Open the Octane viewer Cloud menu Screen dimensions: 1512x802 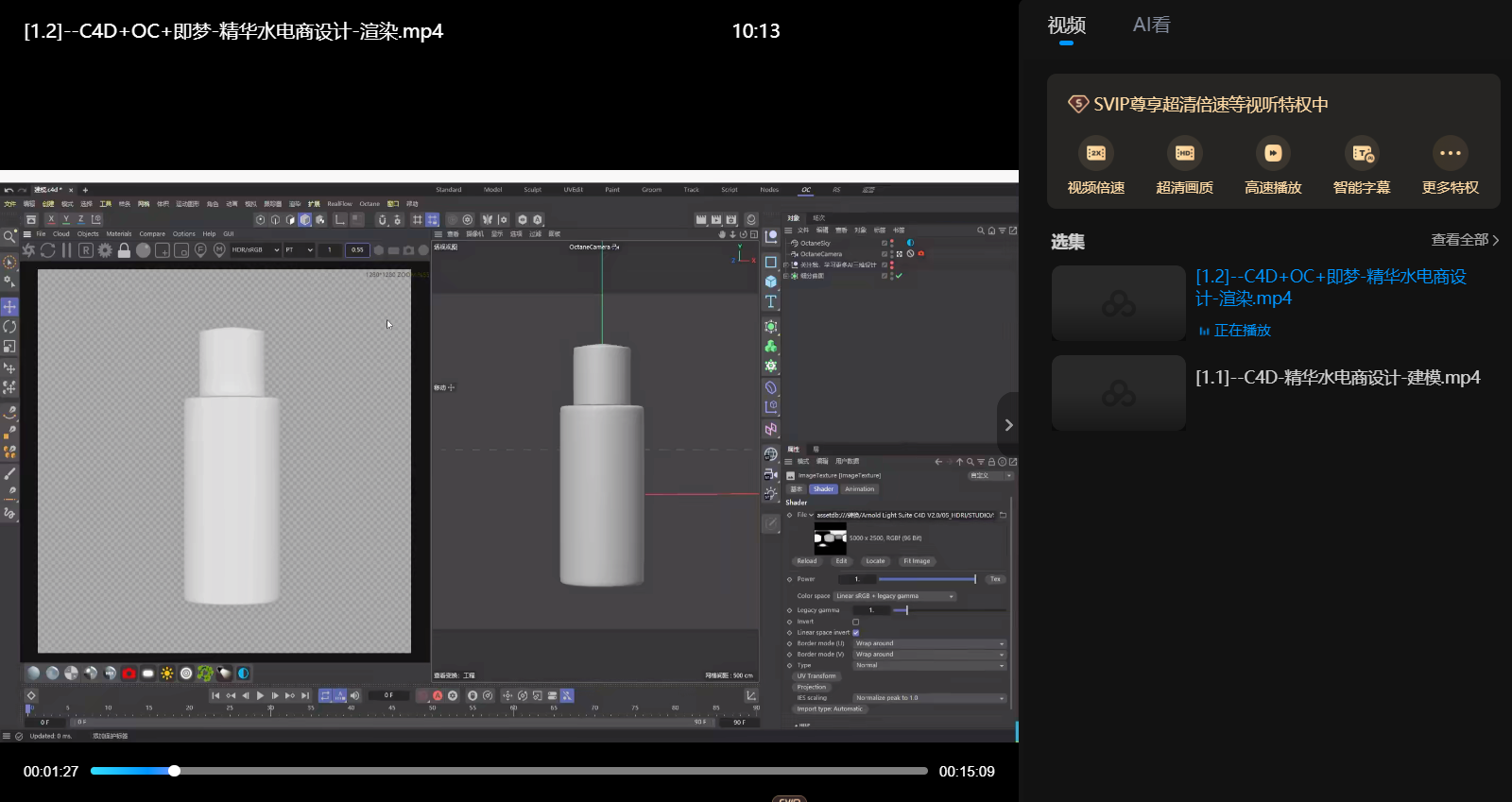pyautogui.click(x=61, y=234)
